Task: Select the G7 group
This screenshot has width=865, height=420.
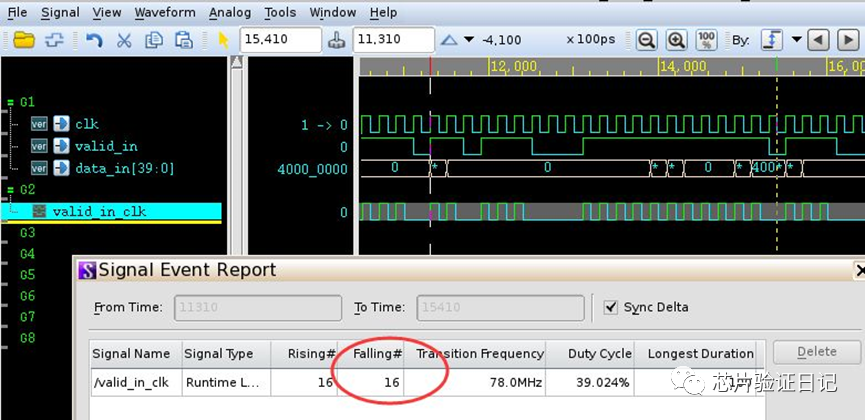Action: coord(28,317)
